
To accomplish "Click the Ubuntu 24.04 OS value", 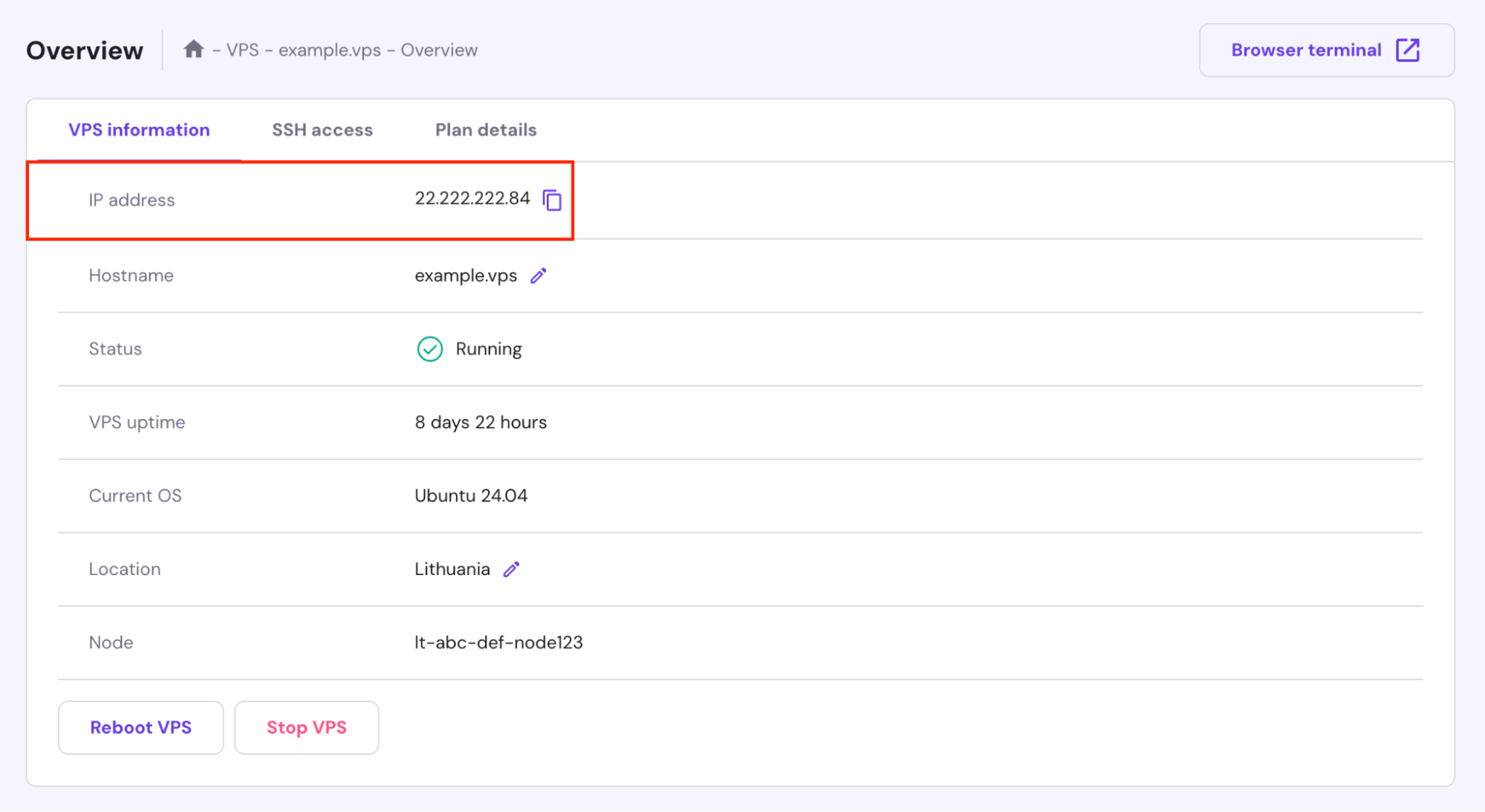I will (470, 496).
